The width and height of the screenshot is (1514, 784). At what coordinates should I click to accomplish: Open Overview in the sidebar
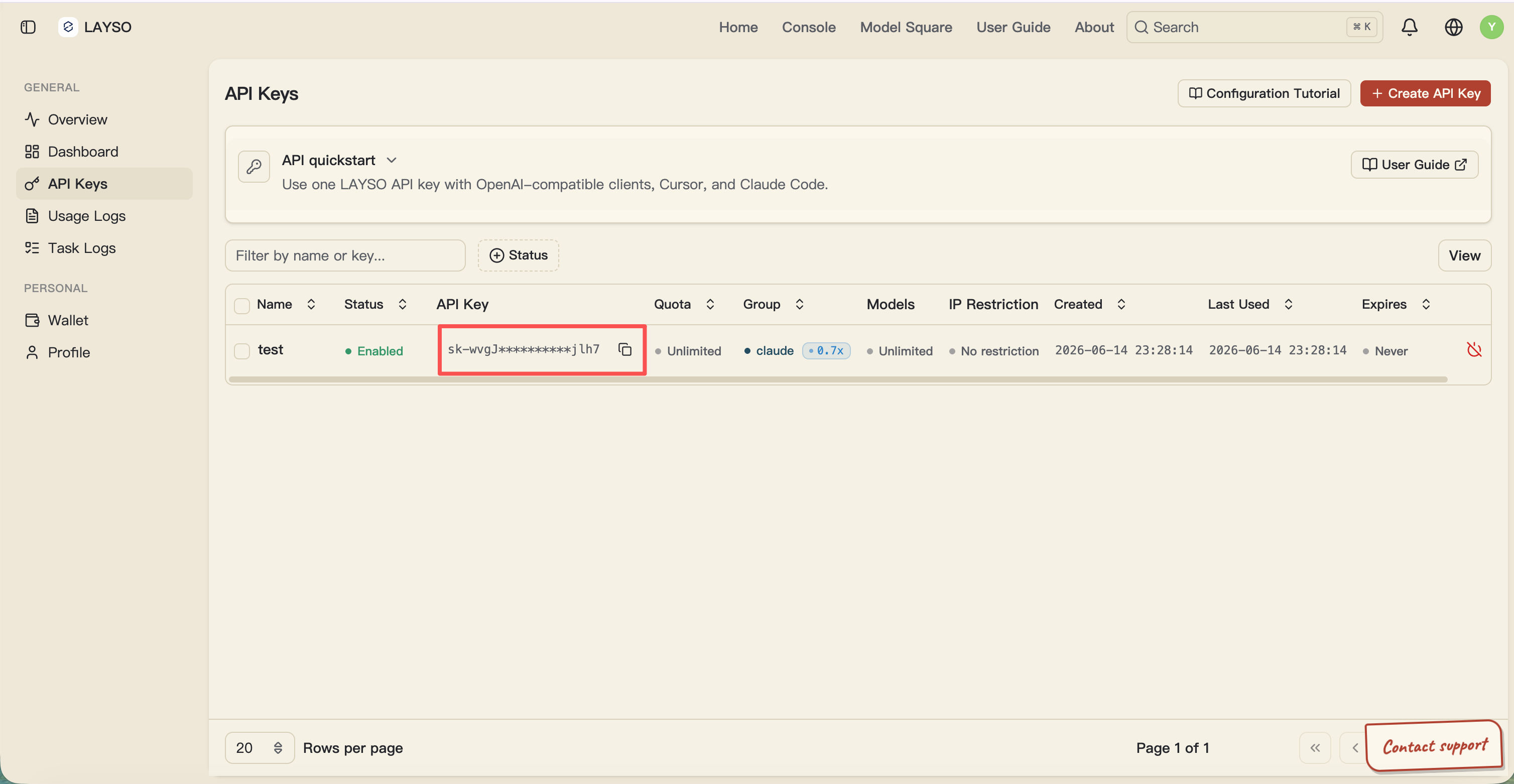(x=104, y=119)
